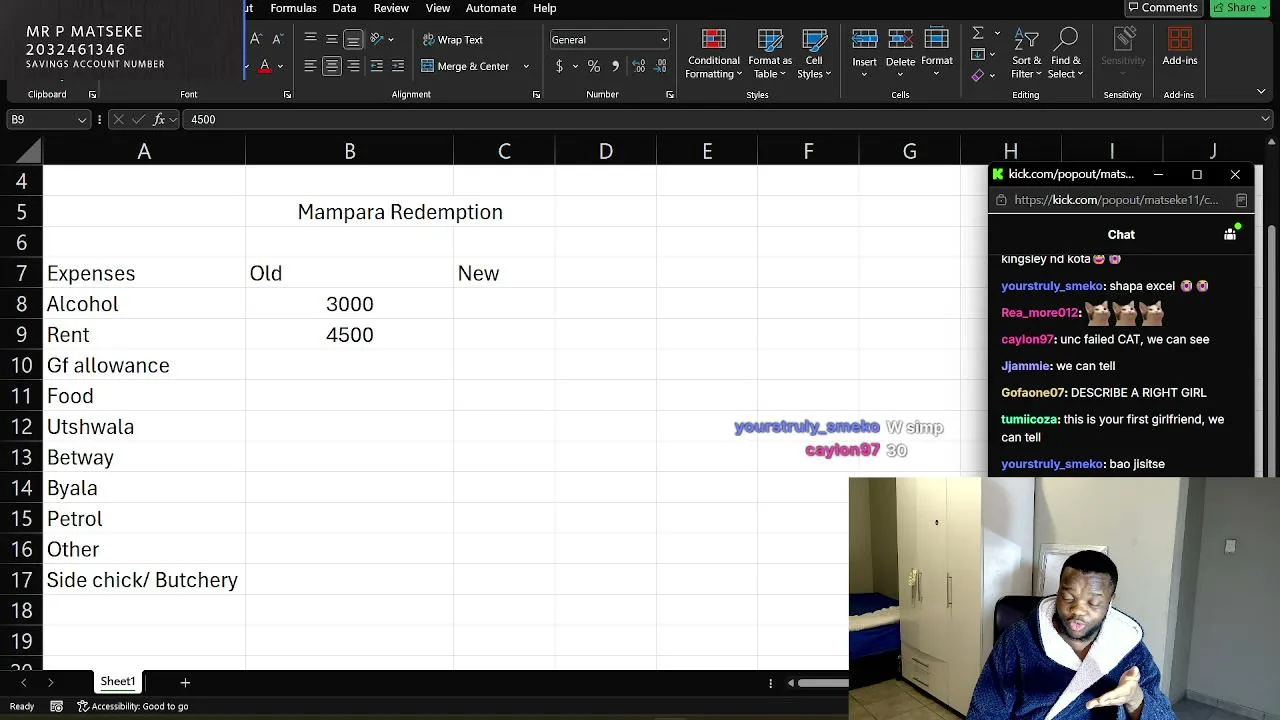The image size is (1280, 720).
Task: Click the AutoSum sigma icon
Action: [x=977, y=33]
